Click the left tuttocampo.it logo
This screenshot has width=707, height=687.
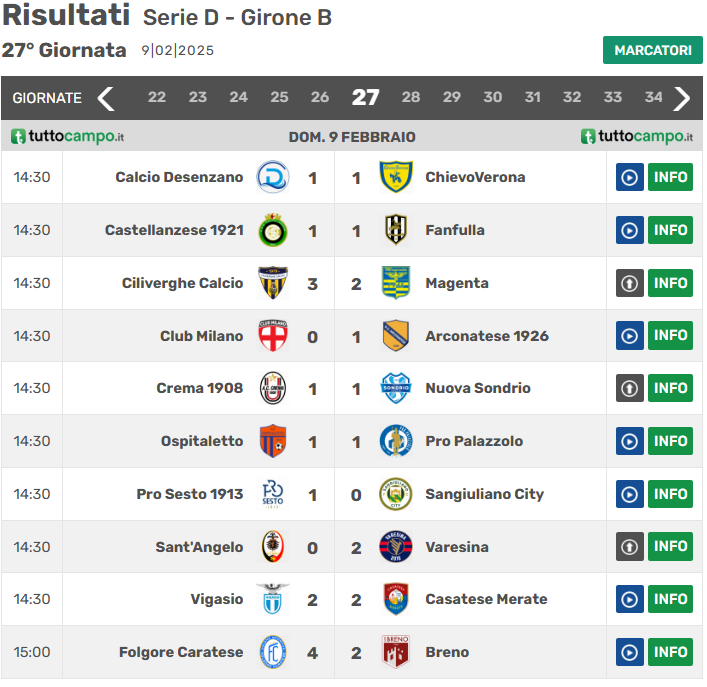[68, 137]
